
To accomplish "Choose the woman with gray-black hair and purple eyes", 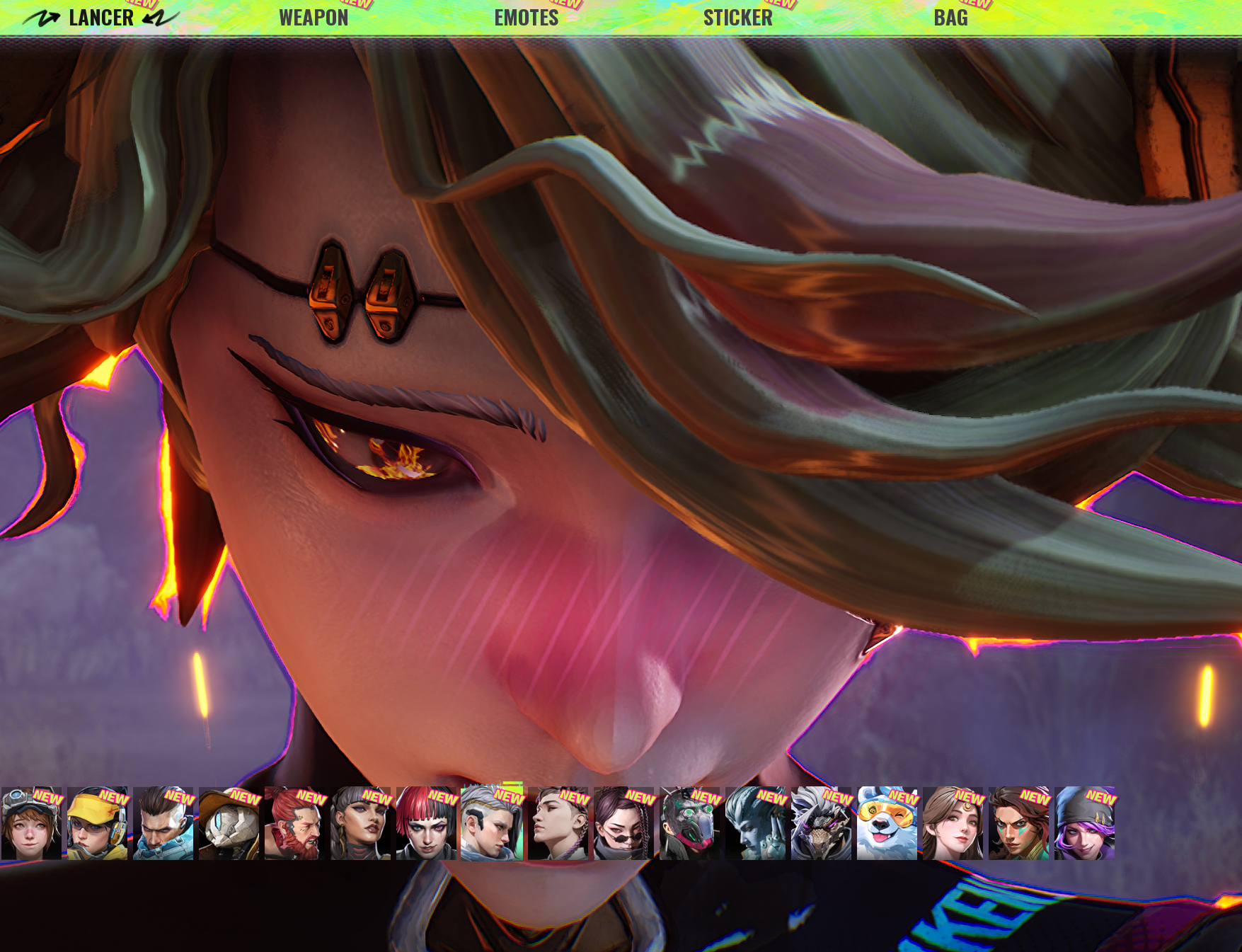I will coord(360,823).
